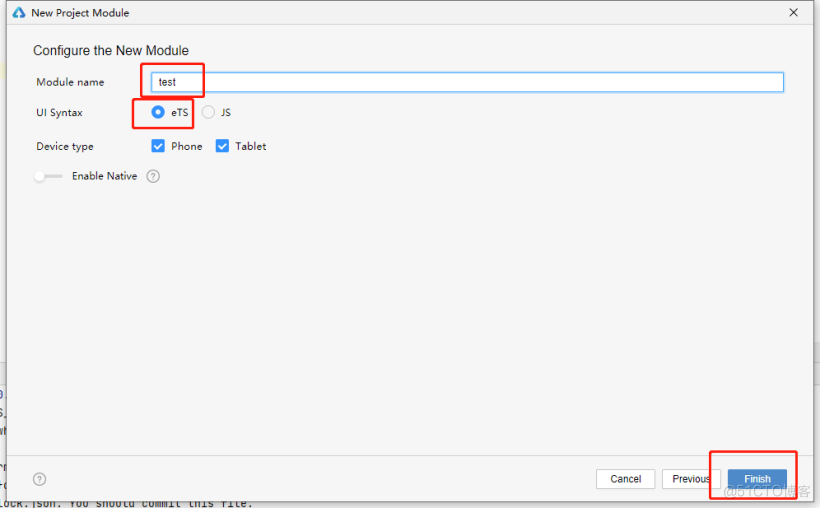
Task: Open the dialog help icon at bottom left
Action: click(40, 479)
